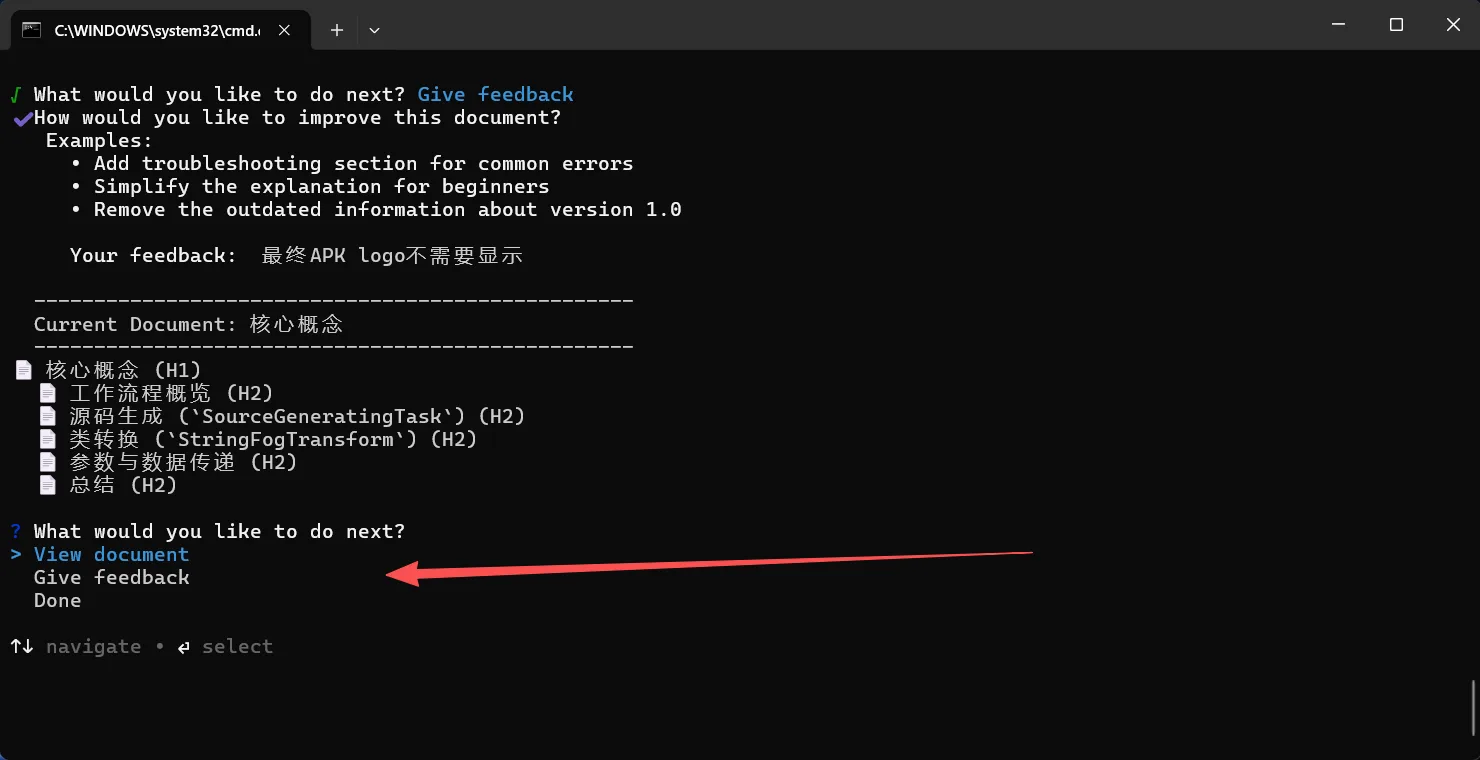The image size is (1480, 760).
Task: Choose the Done option
Action: 57,600
